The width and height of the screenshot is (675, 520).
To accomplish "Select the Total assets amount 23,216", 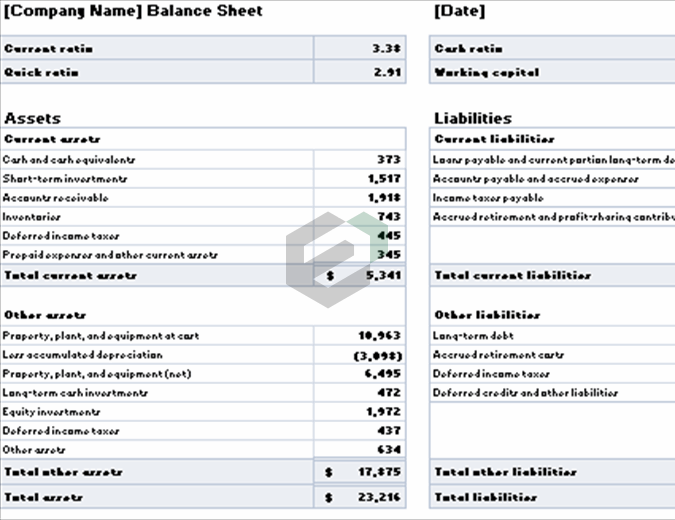I will click(x=379, y=496).
